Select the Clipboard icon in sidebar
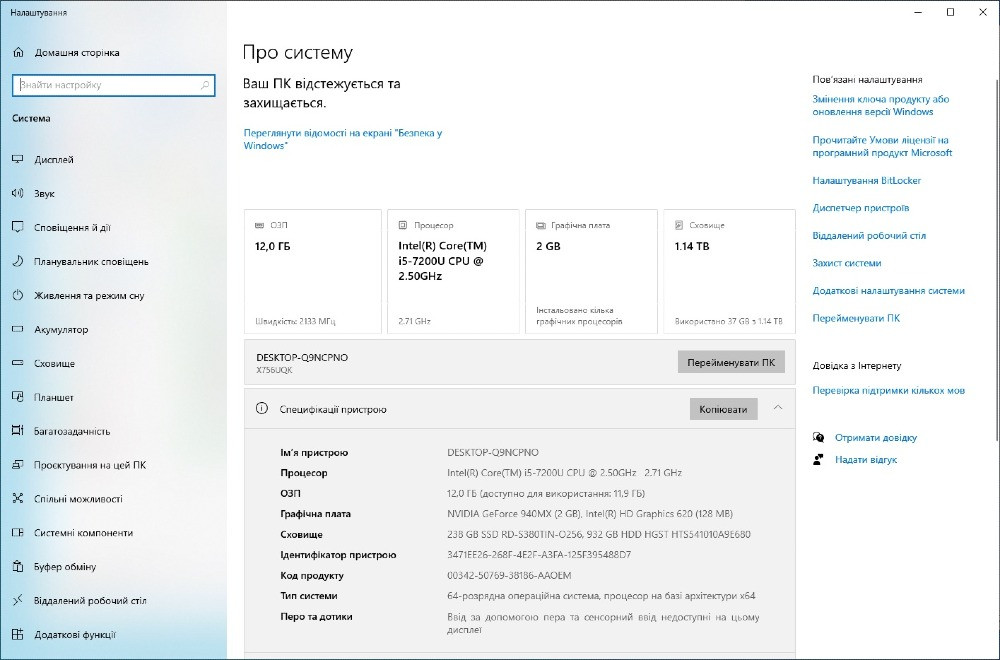The image size is (1000, 660). (x=18, y=566)
